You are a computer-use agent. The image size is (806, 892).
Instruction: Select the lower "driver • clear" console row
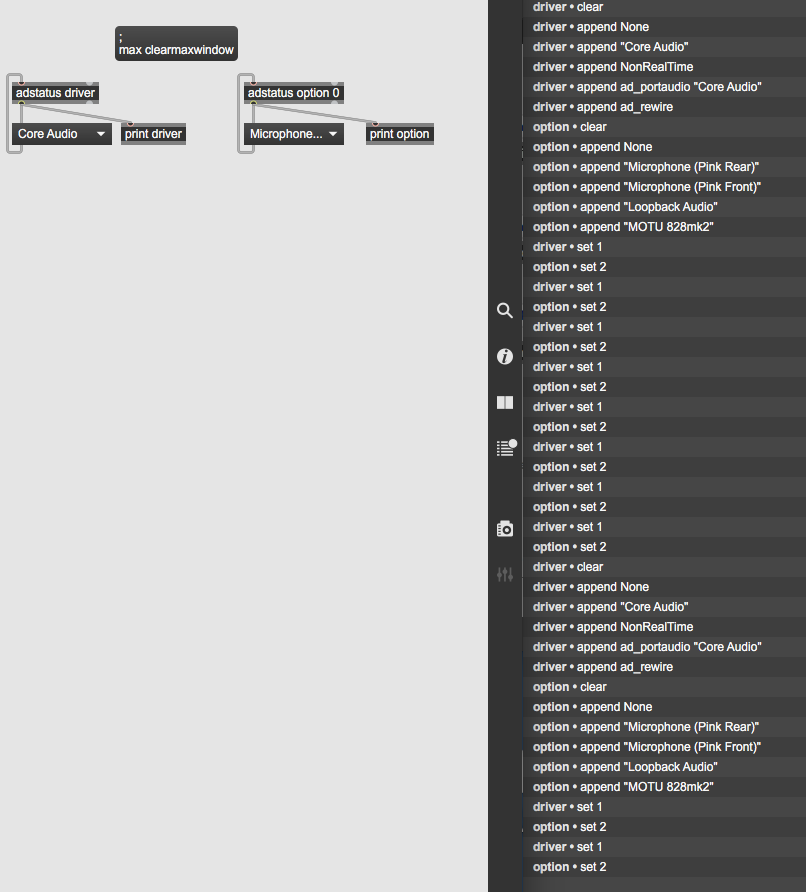(664, 567)
